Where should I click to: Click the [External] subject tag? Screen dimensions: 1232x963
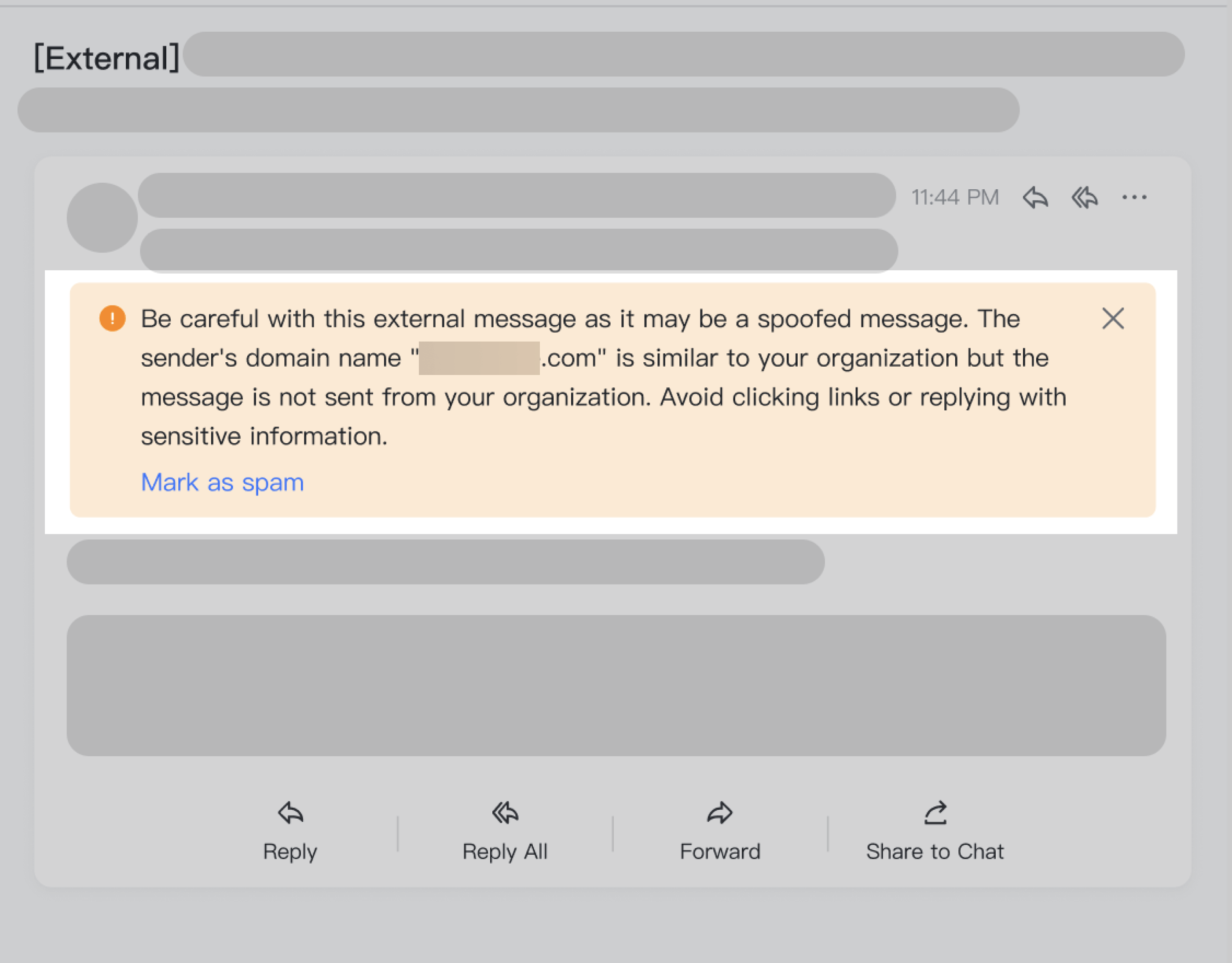(106, 58)
